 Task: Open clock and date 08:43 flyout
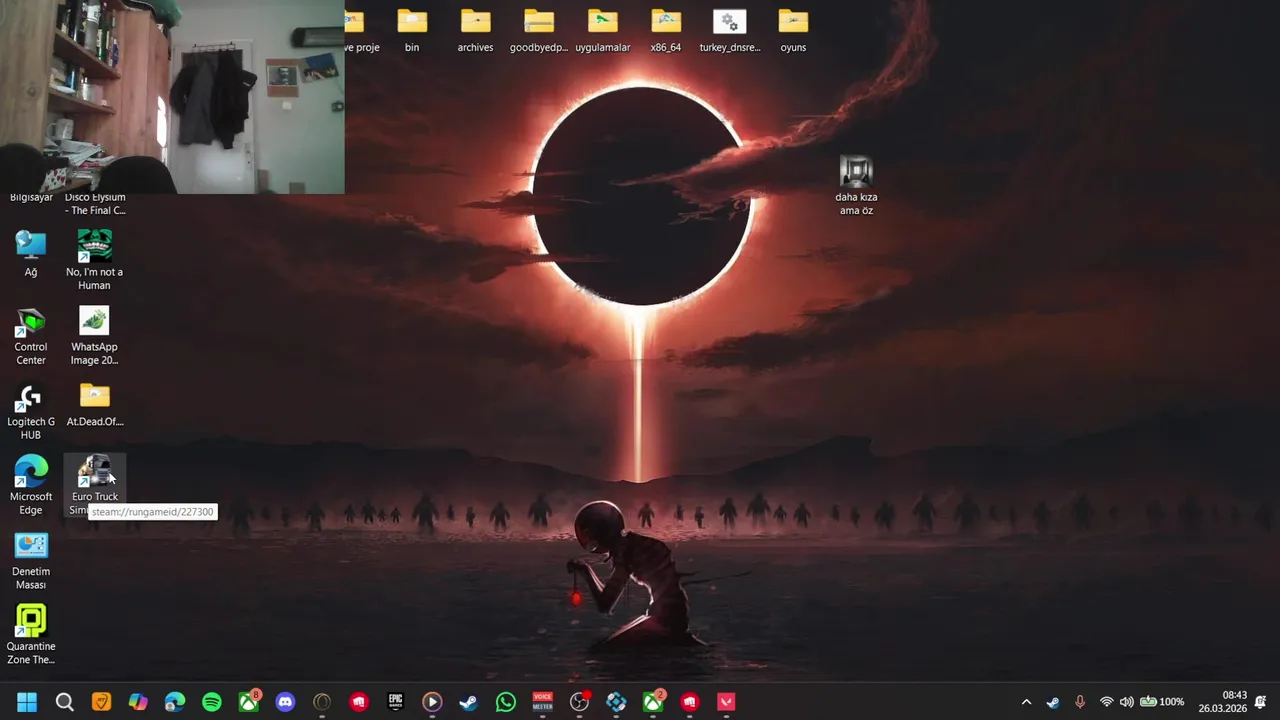[1223, 702]
